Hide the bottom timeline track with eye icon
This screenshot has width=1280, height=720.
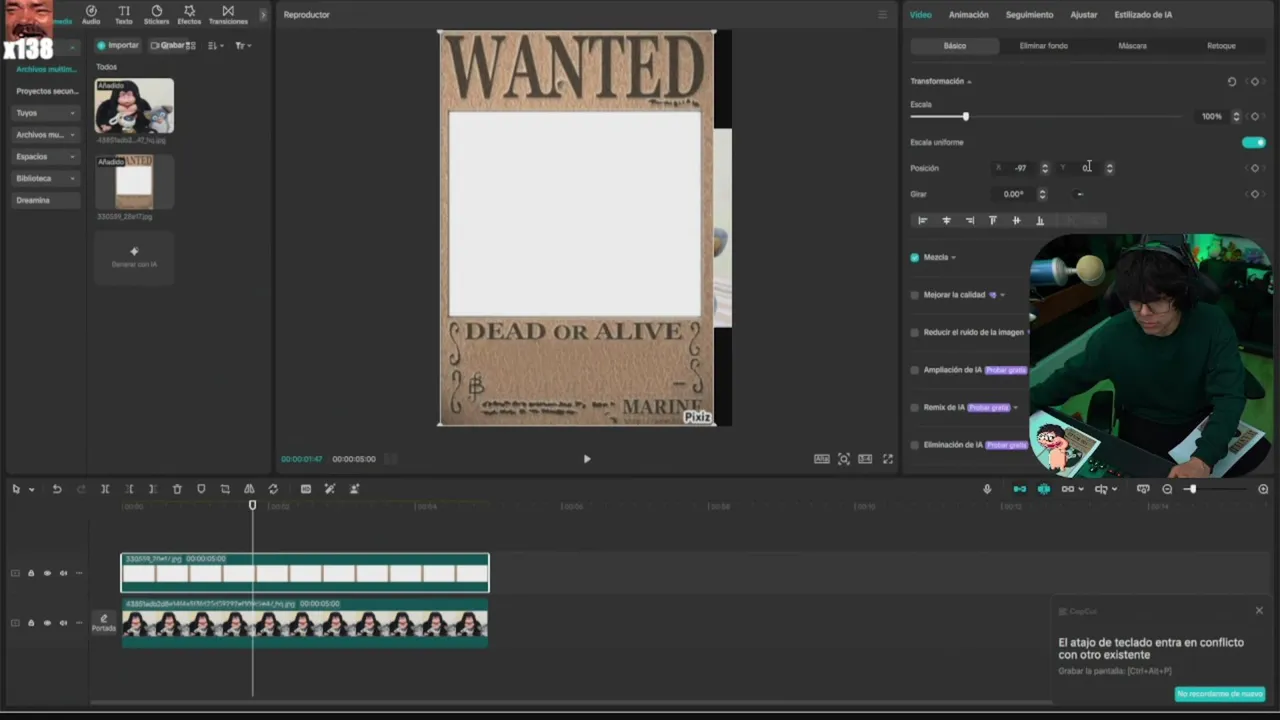click(x=47, y=623)
